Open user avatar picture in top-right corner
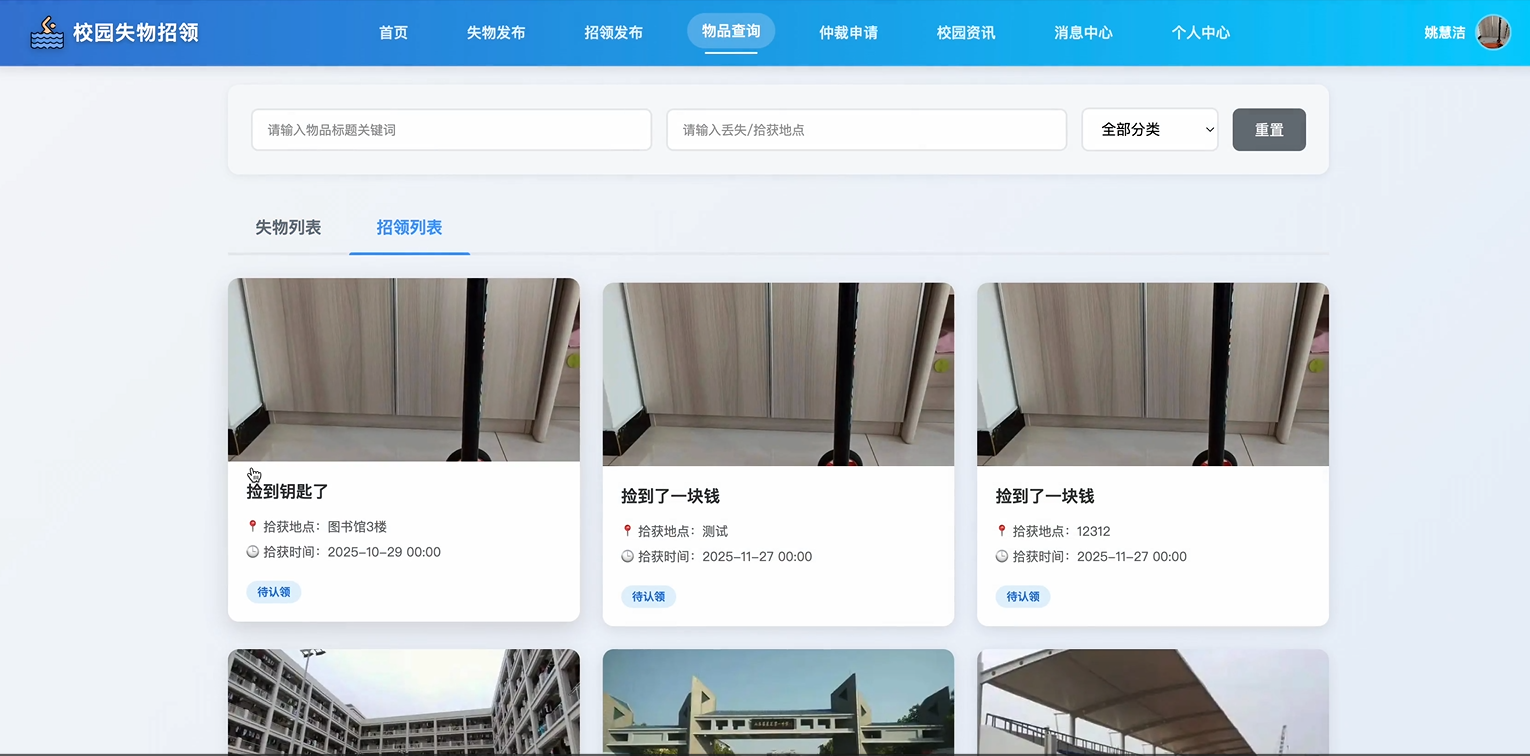The height and width of the screenshot is (756, 1530). [x=1493, y=32]
